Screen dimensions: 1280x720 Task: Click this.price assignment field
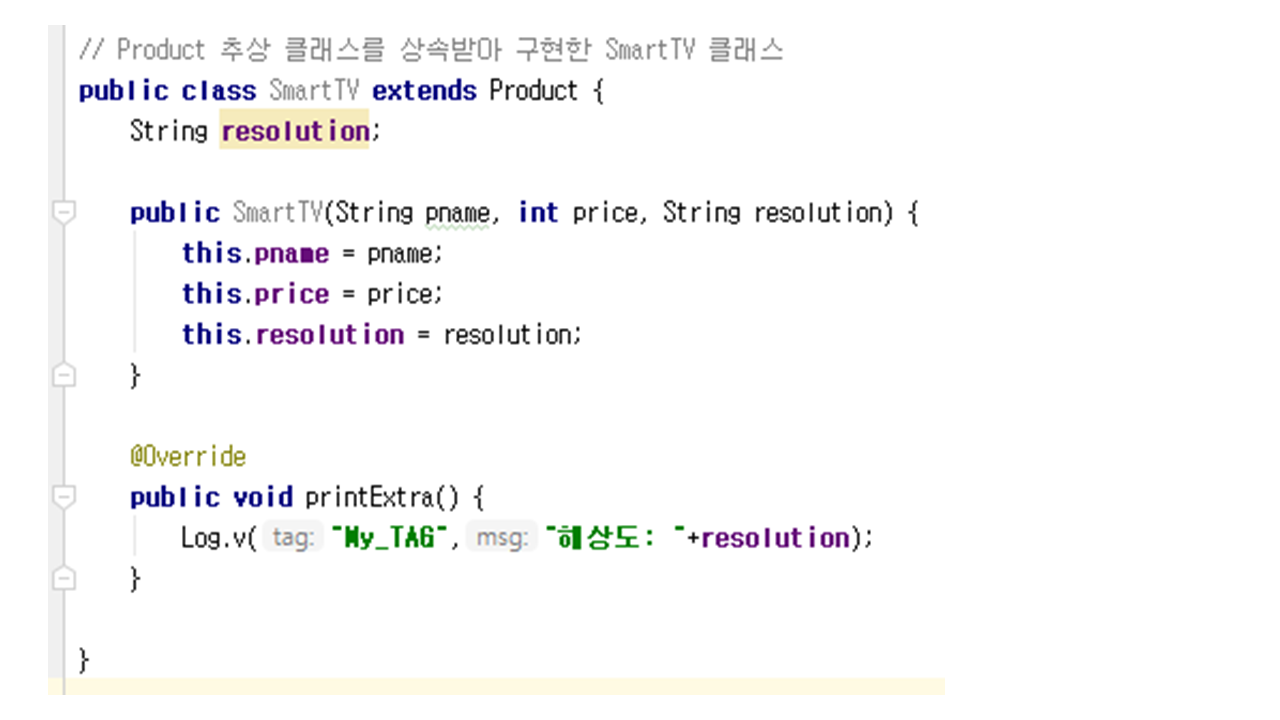(291, 294)
